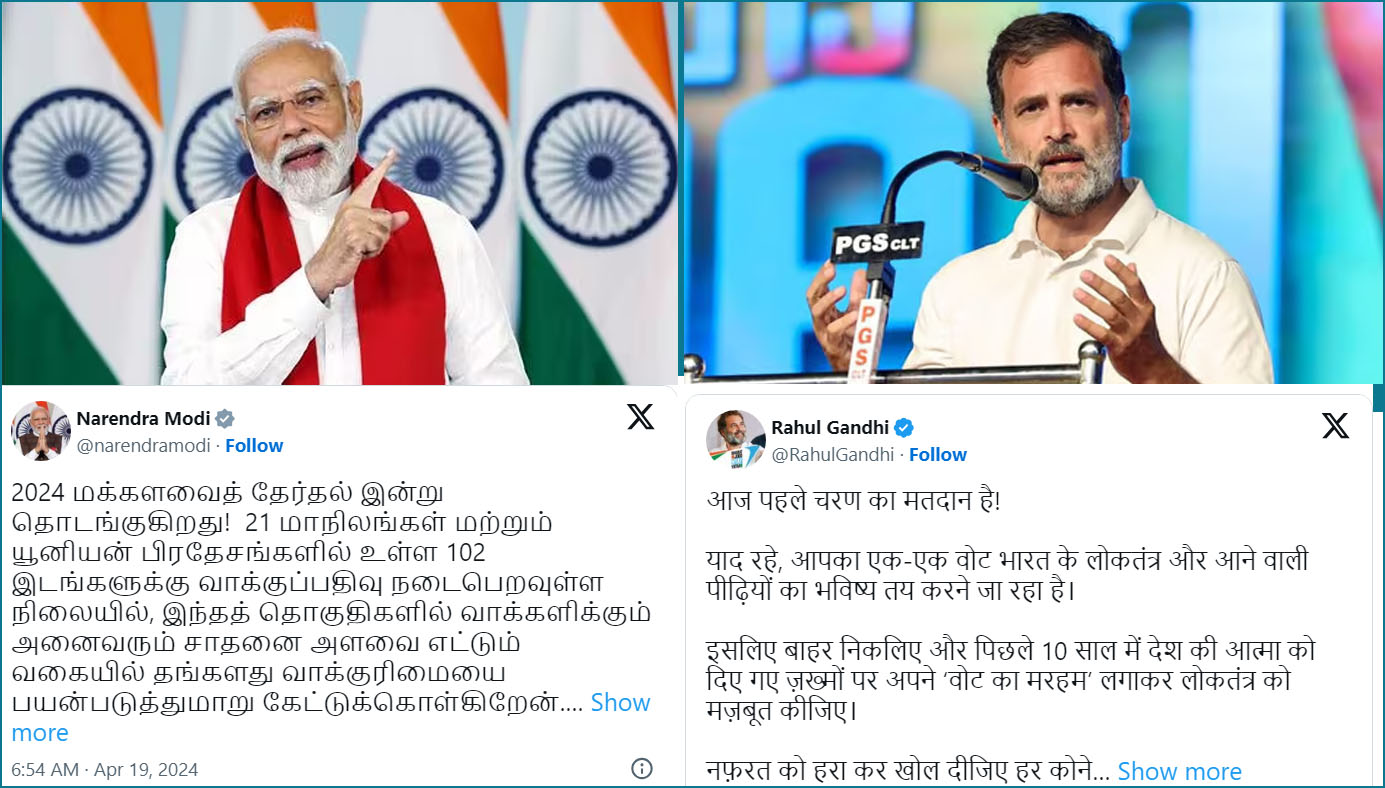Expand Modi's tweet with Show more

pos(331,717)
